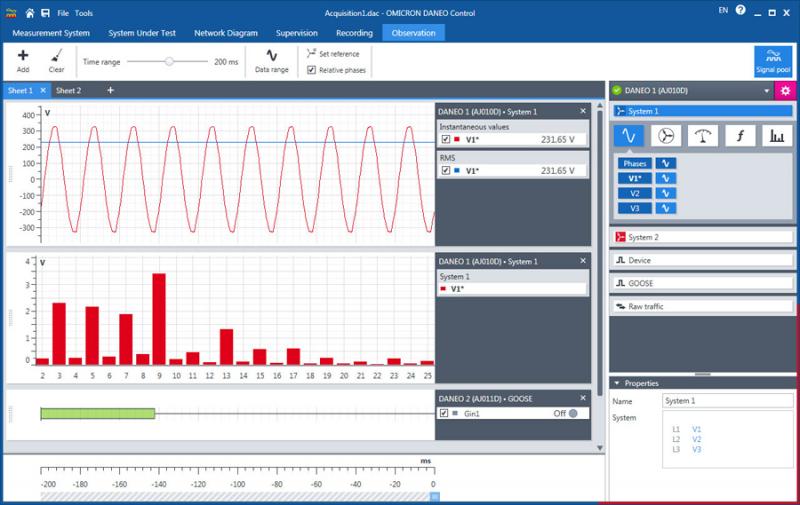Viewport: 800px width, 505px height.
Task: Click the timeline position handle at 0 ms
Action: point(435,496)
